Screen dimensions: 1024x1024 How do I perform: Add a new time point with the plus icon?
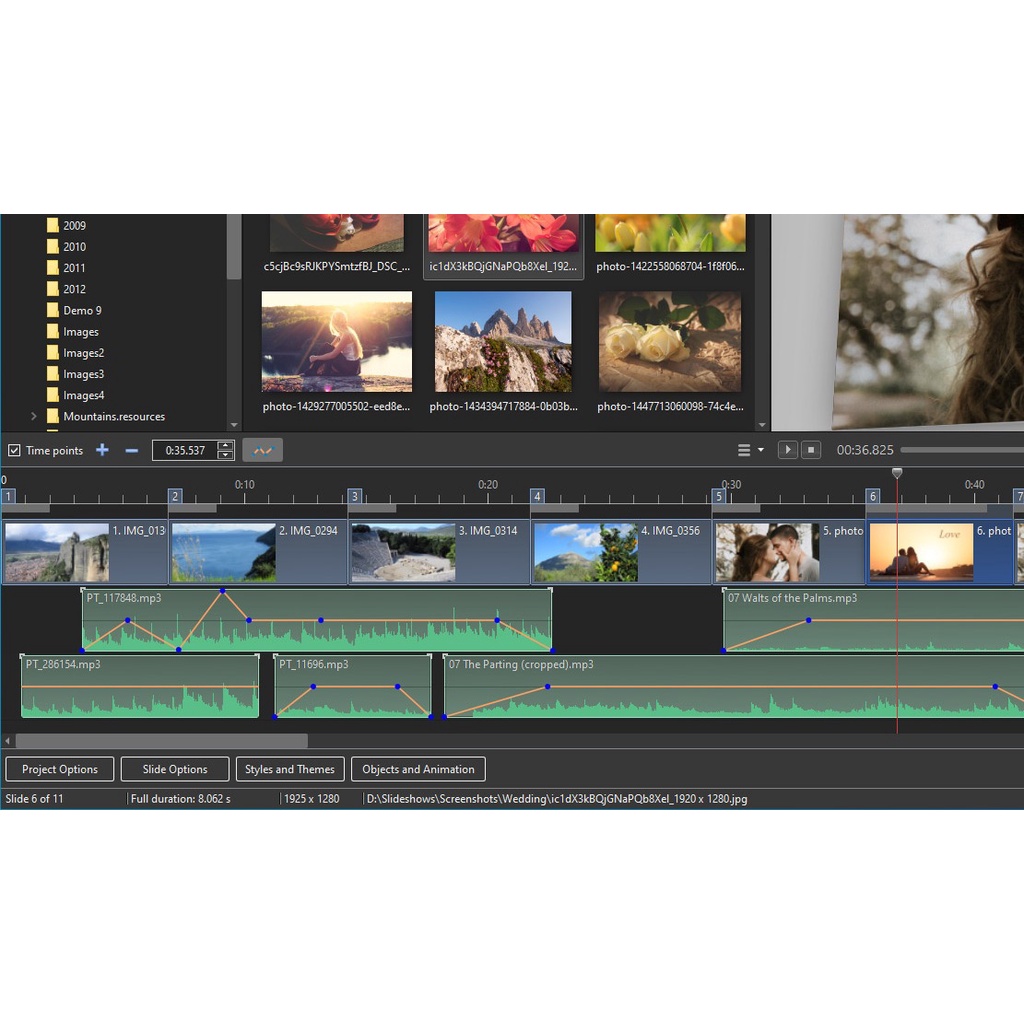click(x=102, y=450)
